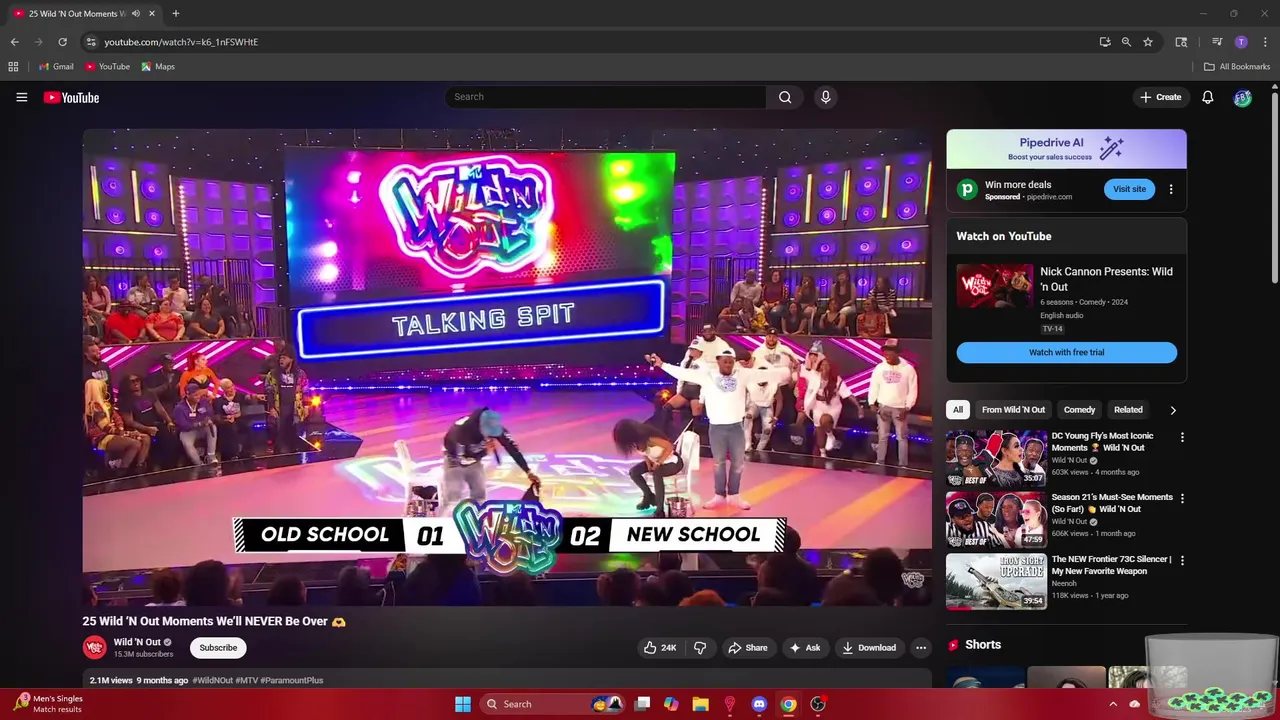This screenshot has width=1280, height=720.
Task: Open the Gmail bookmark
Action: click(x=56, y=67)
